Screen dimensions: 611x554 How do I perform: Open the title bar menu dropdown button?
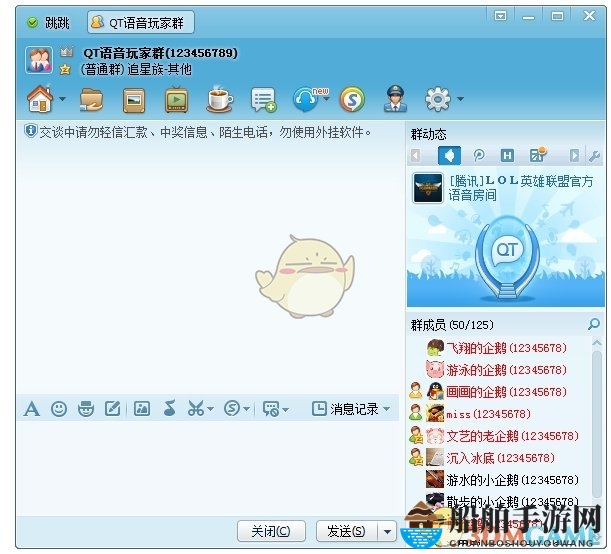click(x=500, y=16)
